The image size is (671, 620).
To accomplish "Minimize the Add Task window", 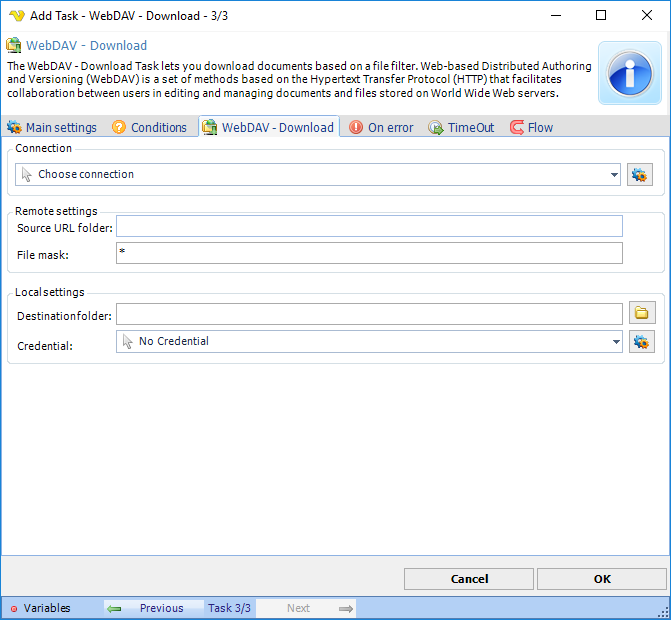I will (x=556, y=15).
